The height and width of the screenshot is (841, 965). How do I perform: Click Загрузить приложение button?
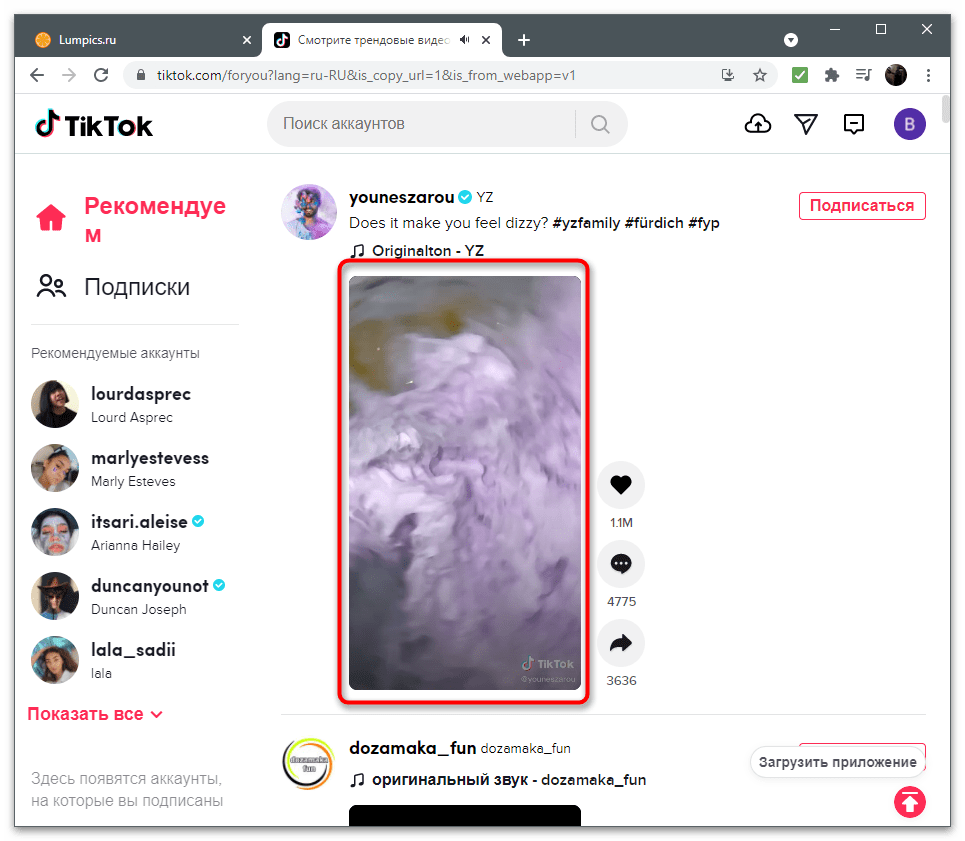[838, 762]
